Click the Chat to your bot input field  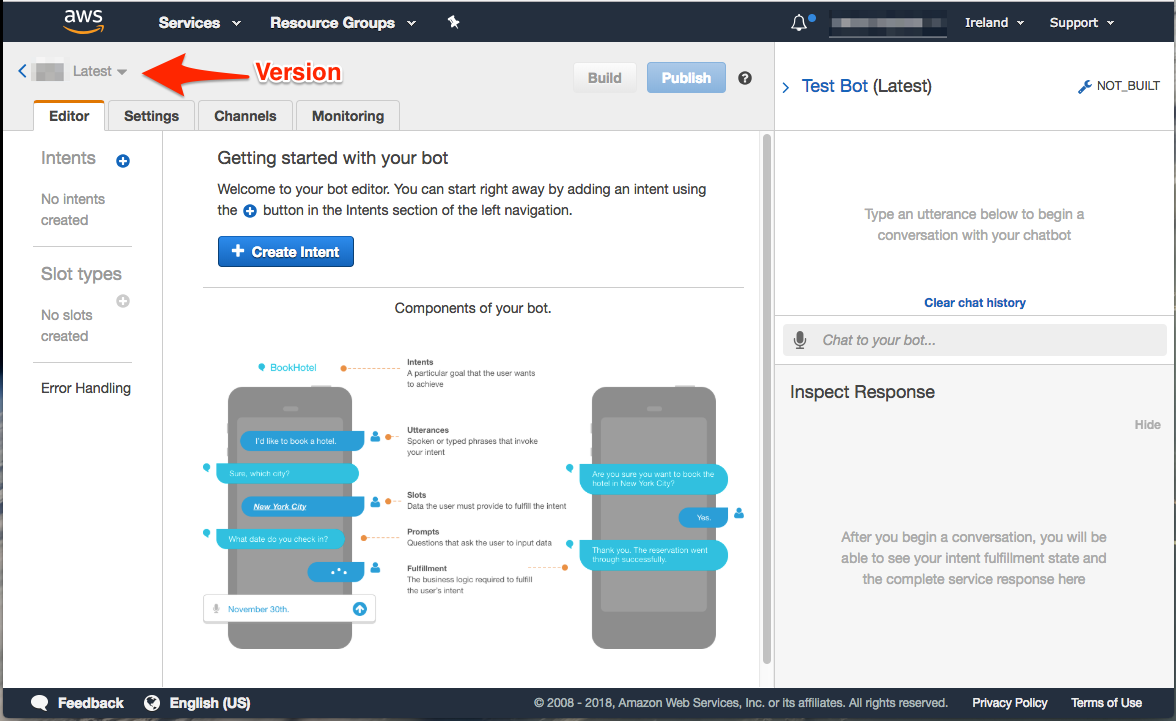[x=985, y=340]
